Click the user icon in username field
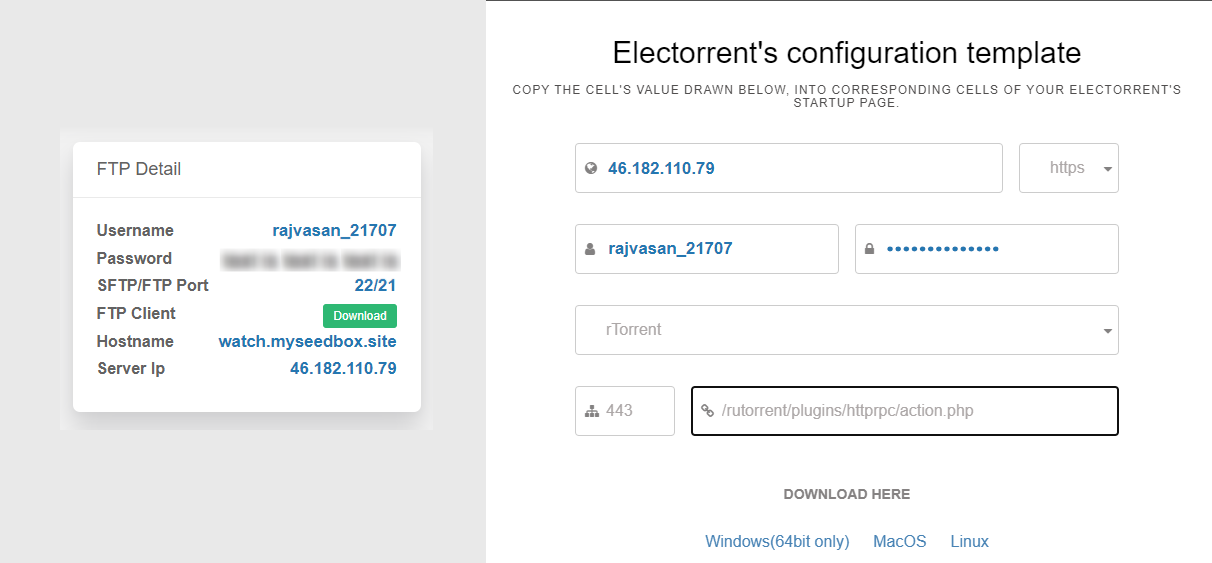Viewport: 1212px width, 563px height. 590,249
